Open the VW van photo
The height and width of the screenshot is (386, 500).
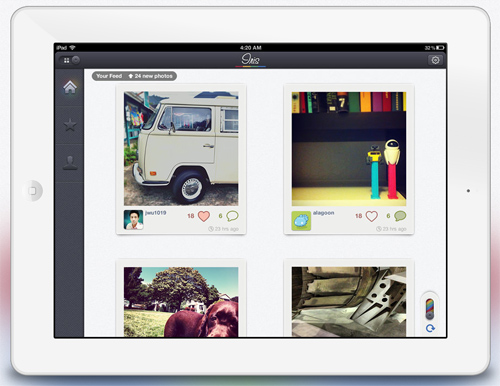(181, 149)
